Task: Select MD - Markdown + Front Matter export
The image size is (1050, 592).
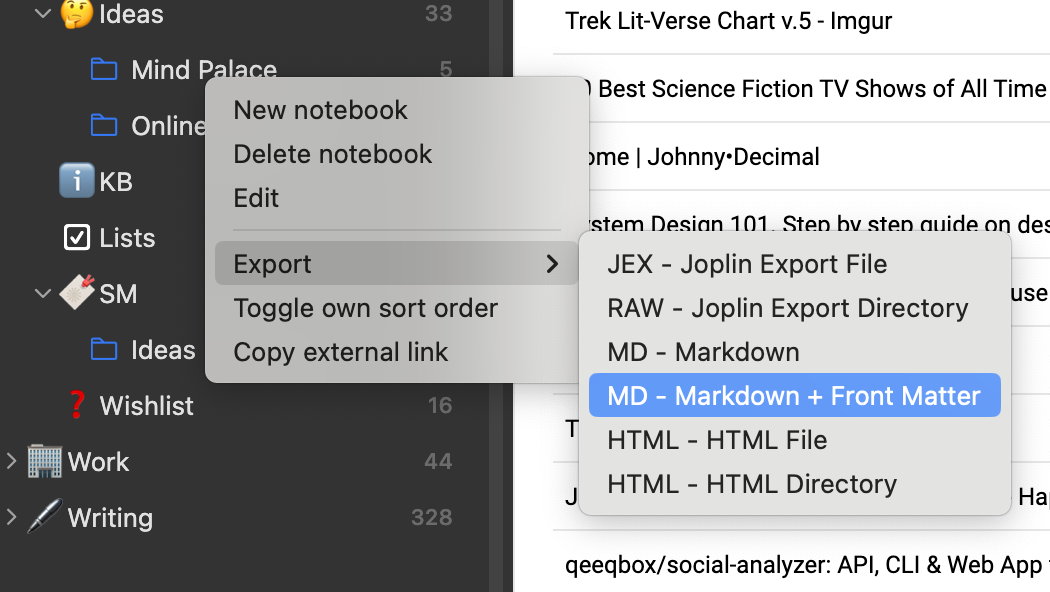Action: 794,396
